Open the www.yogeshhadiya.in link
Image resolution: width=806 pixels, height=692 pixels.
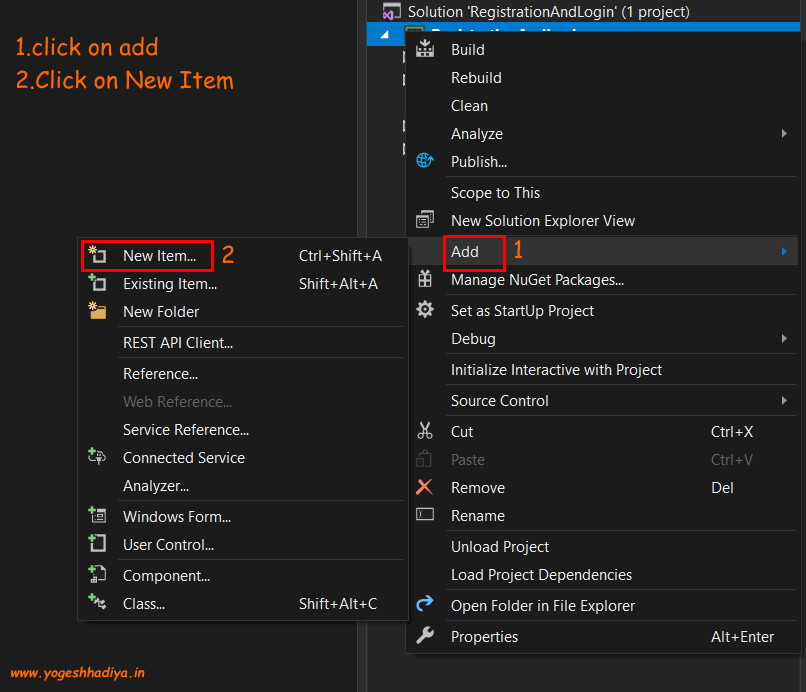(x=76, y=673)
